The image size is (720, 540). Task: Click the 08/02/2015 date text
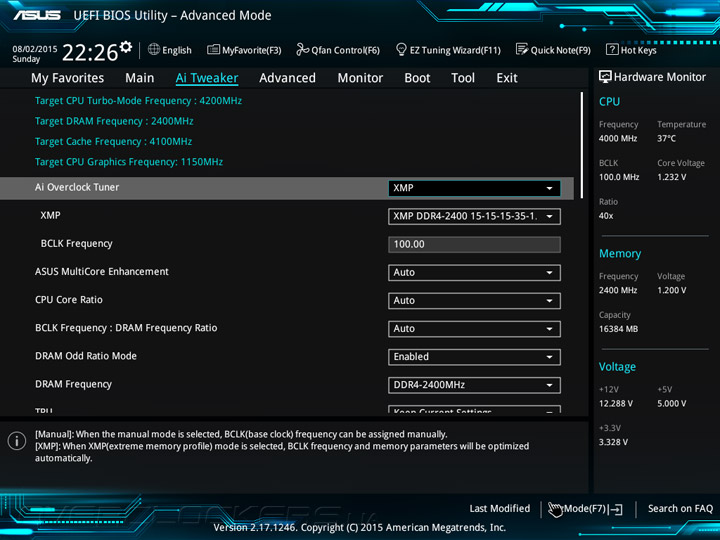coord(34,49)
